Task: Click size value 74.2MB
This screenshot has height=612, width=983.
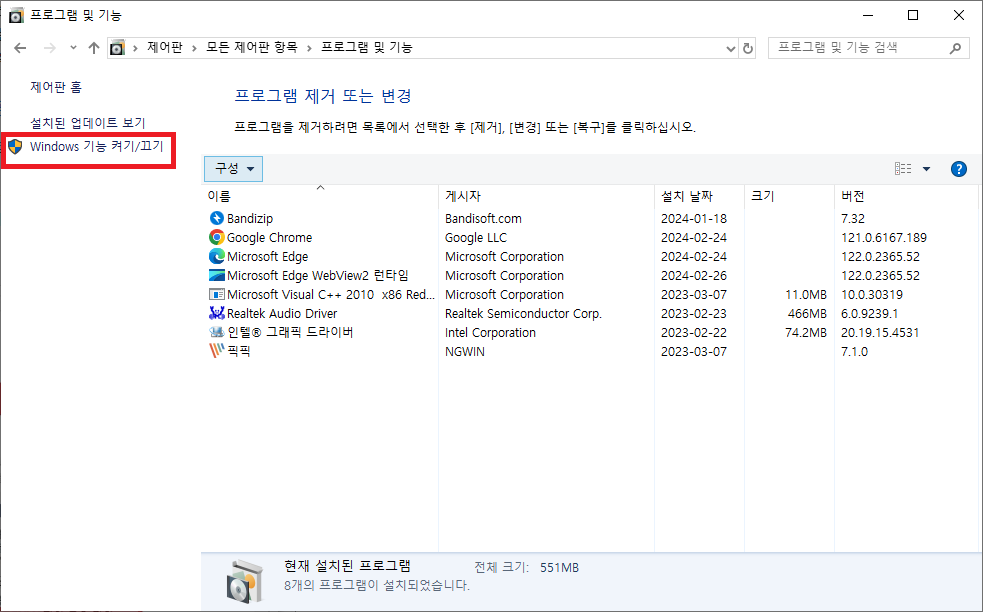Action: (806, 332)
